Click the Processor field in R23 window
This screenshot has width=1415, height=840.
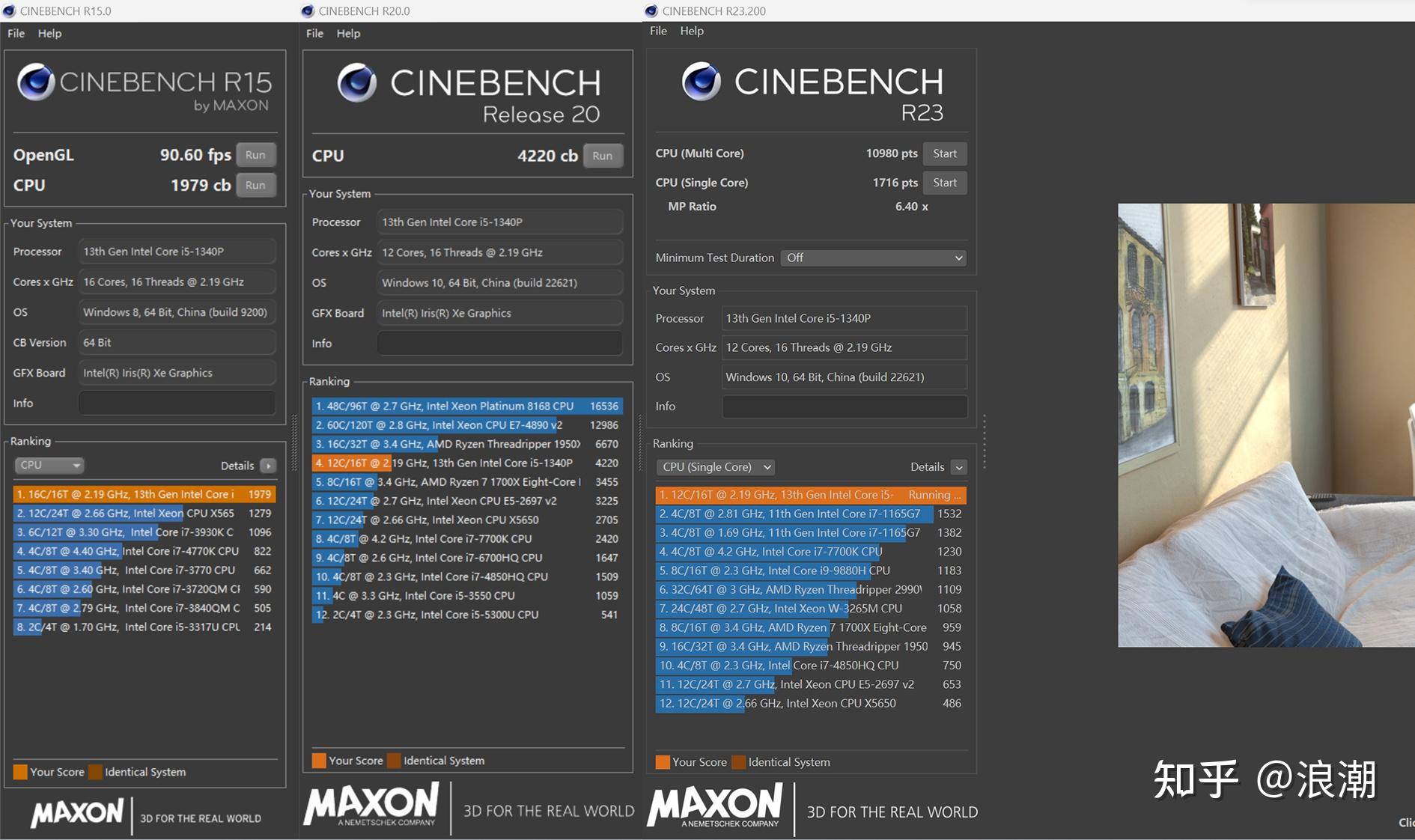pyautogui.click(x=845, y=318)
